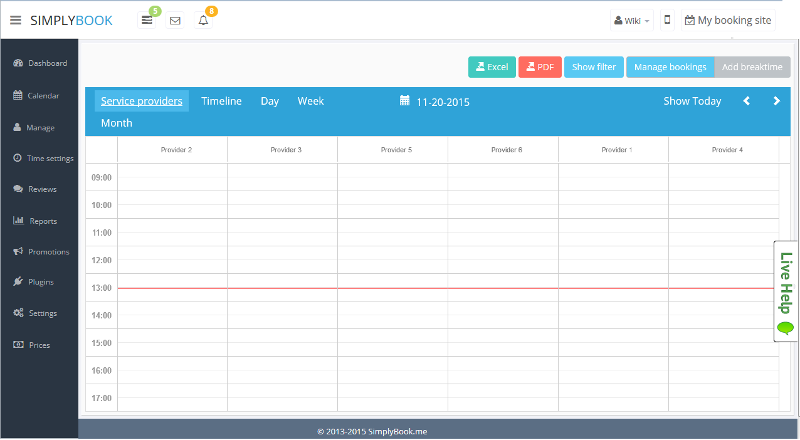Export bookings to Excel

492,67
